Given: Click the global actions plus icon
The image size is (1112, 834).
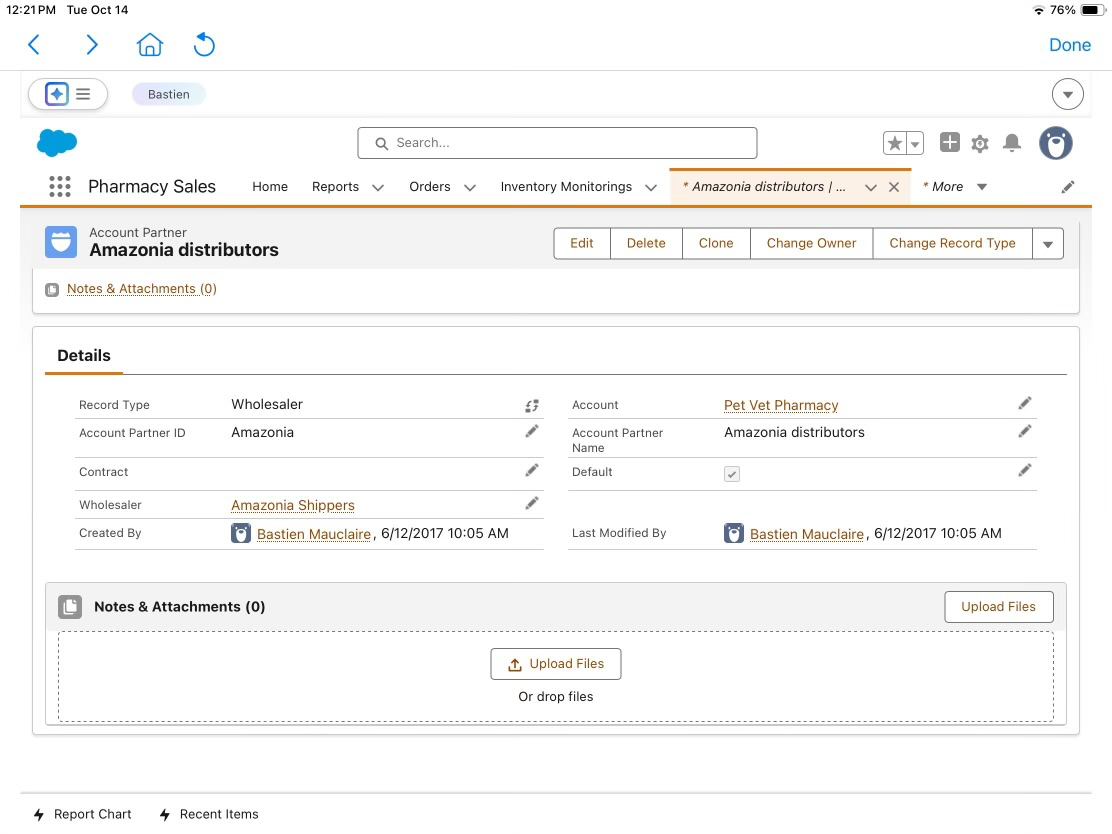Looking at the screenshot, I should [950, 143].
